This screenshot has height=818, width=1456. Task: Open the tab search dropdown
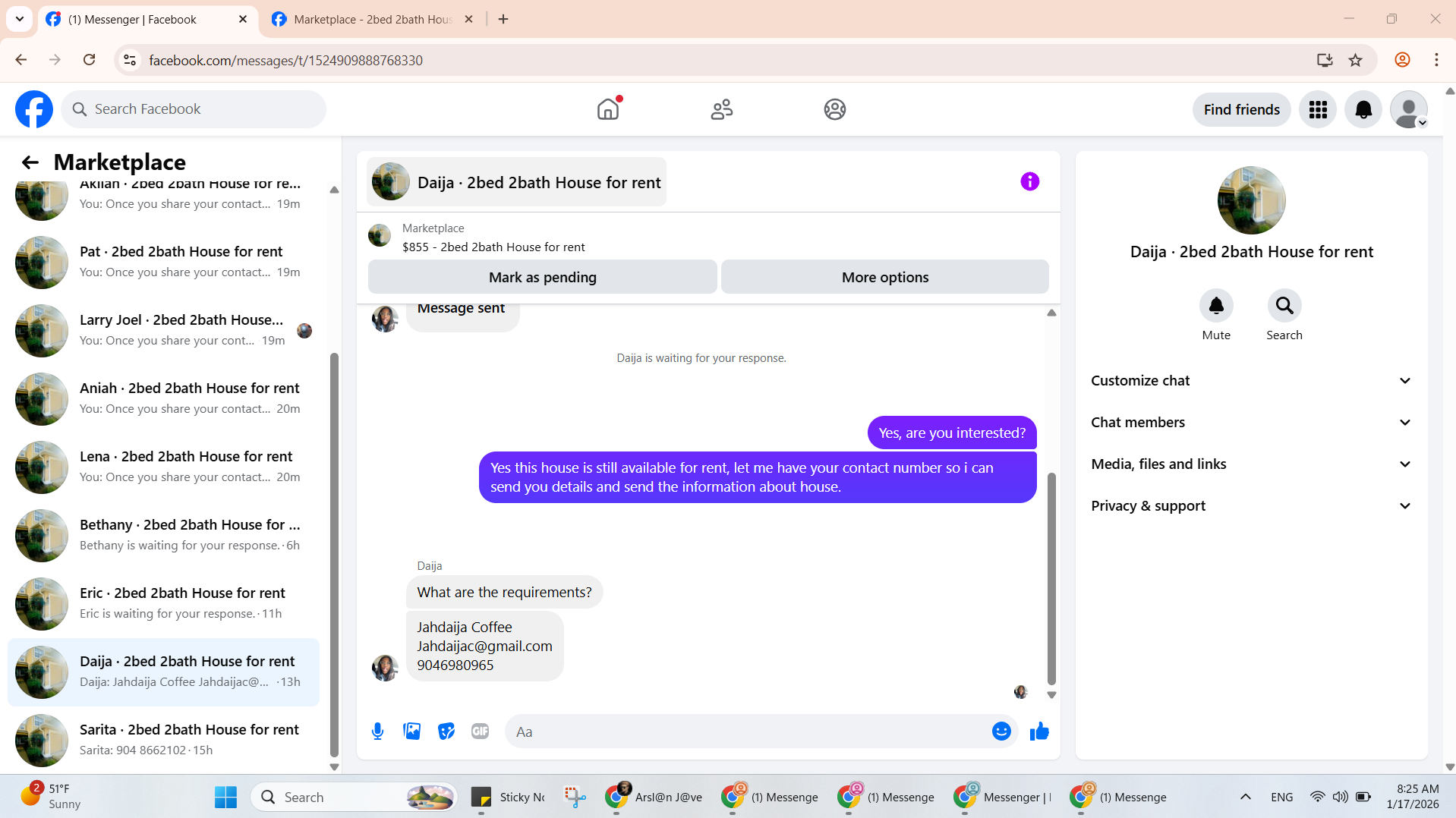(x=20, y=19)
